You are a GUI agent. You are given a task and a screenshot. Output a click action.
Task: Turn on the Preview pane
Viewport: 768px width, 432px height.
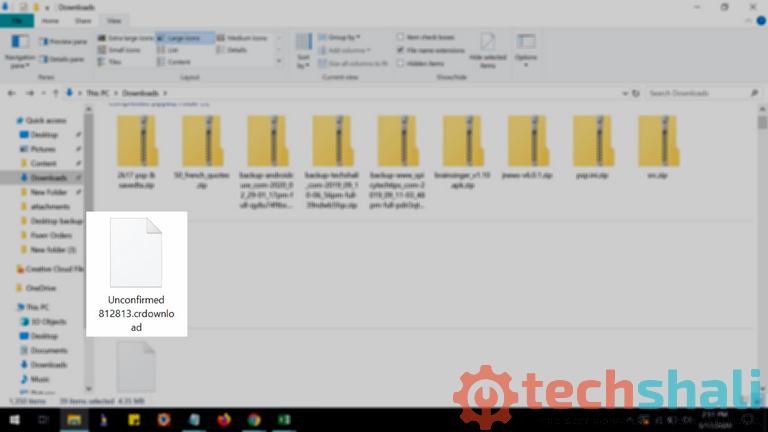[x=63, y=42]
